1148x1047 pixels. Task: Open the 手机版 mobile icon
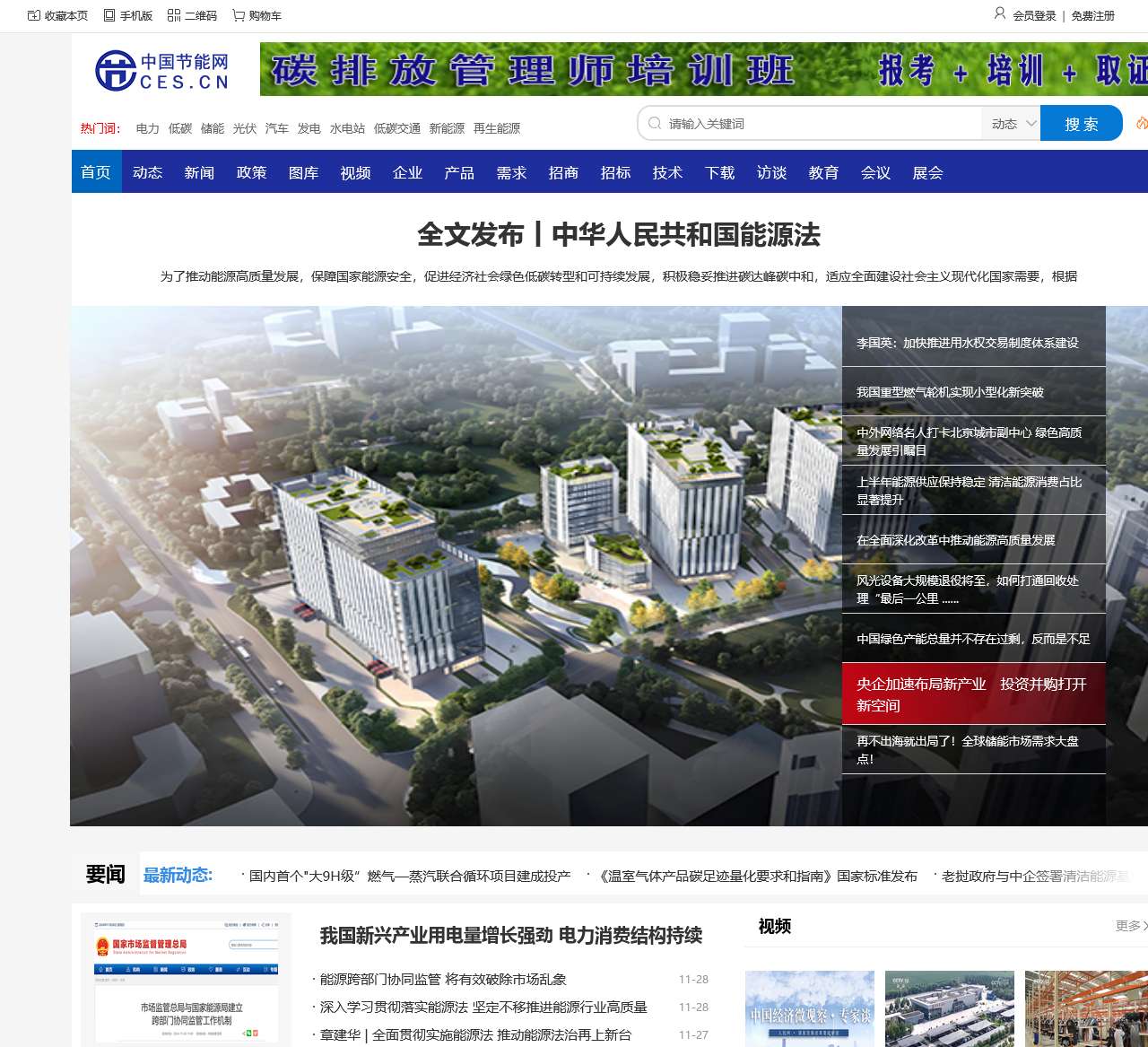(109, 15)
